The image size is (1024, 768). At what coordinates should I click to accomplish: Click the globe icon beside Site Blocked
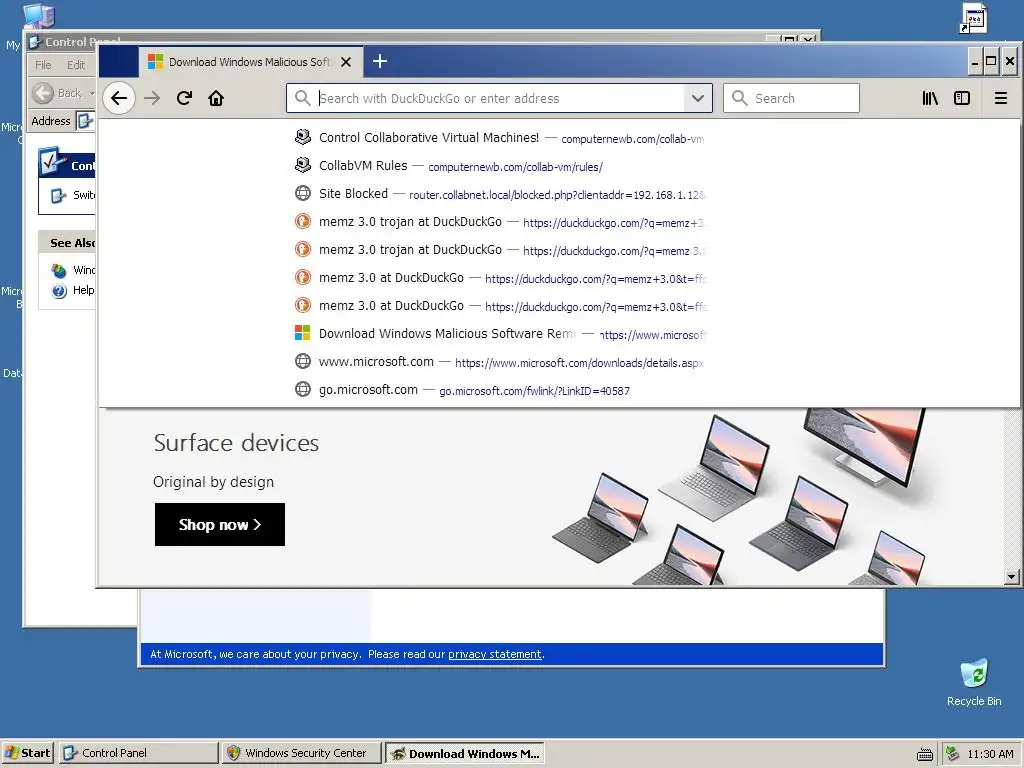302,193
